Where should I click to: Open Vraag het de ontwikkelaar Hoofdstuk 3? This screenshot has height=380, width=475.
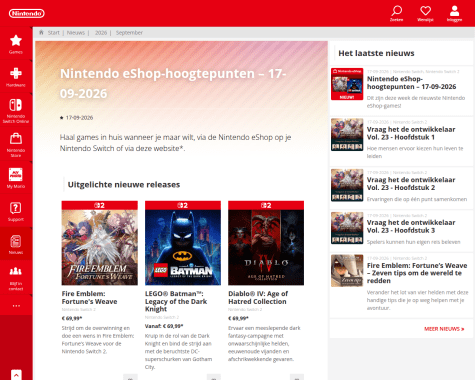tap(411, 226)
